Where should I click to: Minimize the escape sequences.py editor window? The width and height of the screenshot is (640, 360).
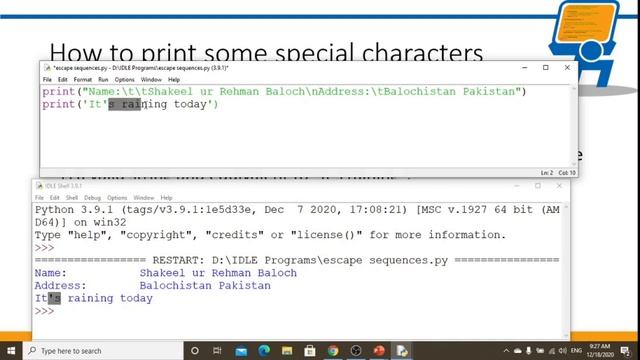coord(524,67)
